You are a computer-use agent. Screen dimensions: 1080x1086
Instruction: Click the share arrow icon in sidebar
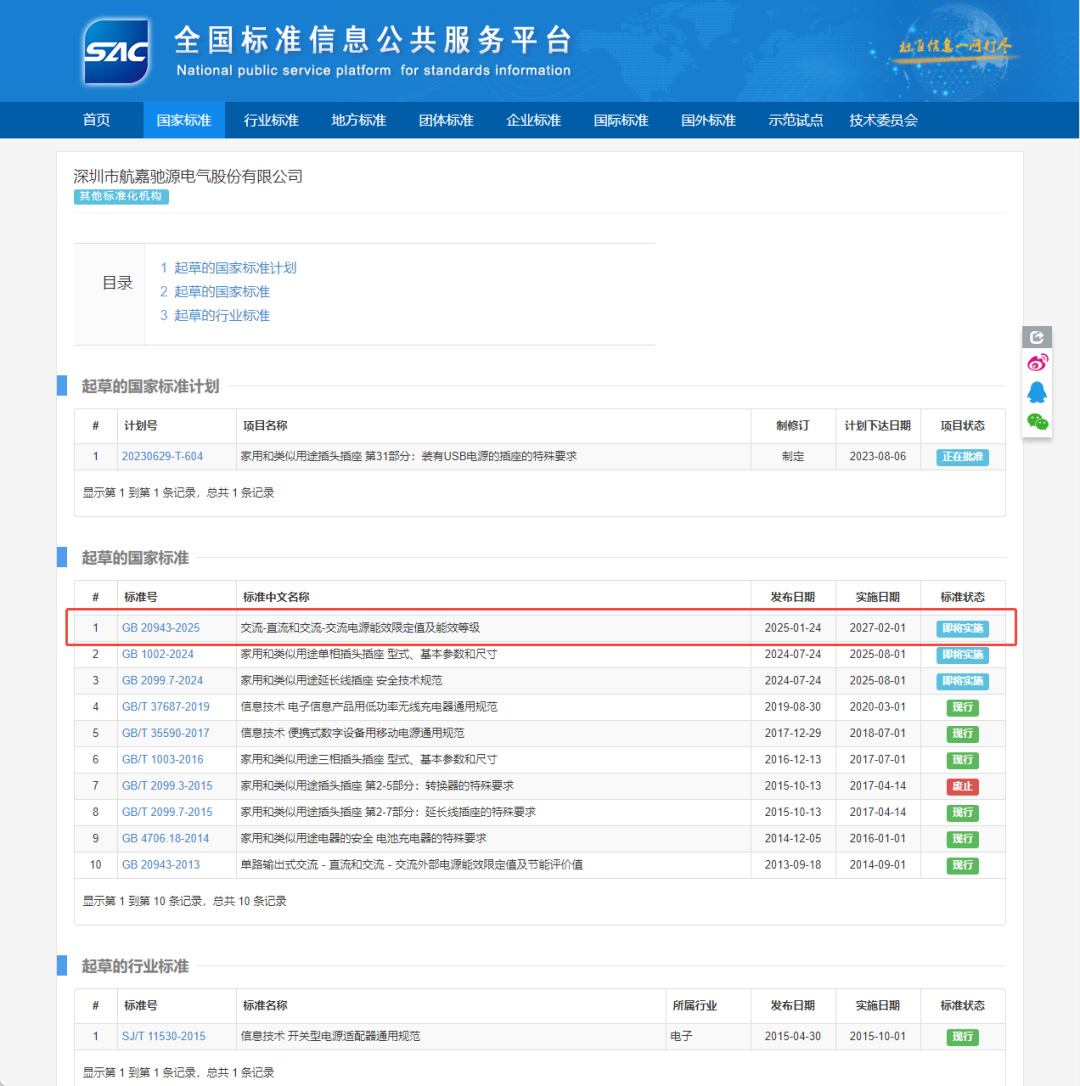[1037, 338]
